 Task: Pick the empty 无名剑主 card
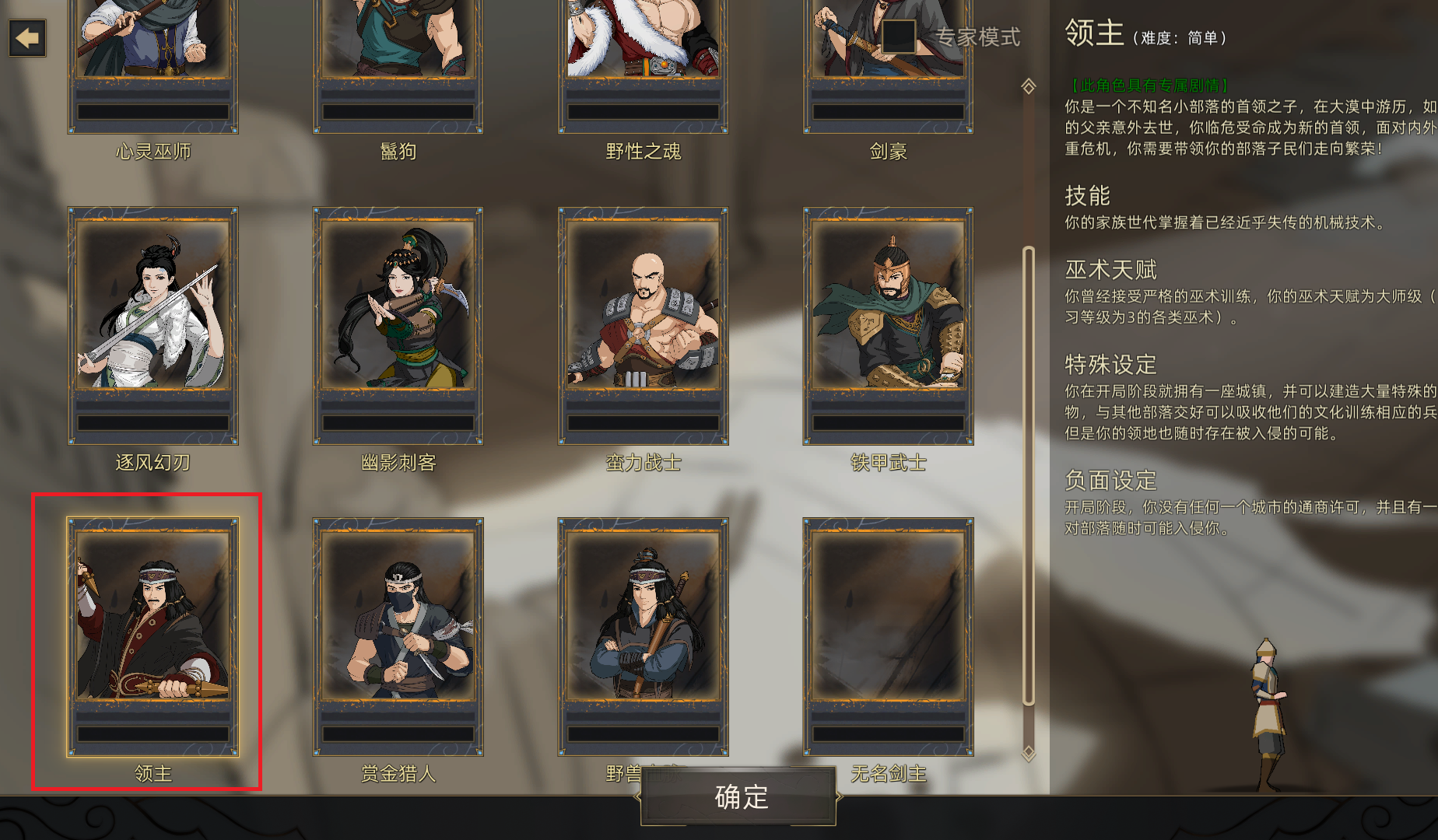889,637
